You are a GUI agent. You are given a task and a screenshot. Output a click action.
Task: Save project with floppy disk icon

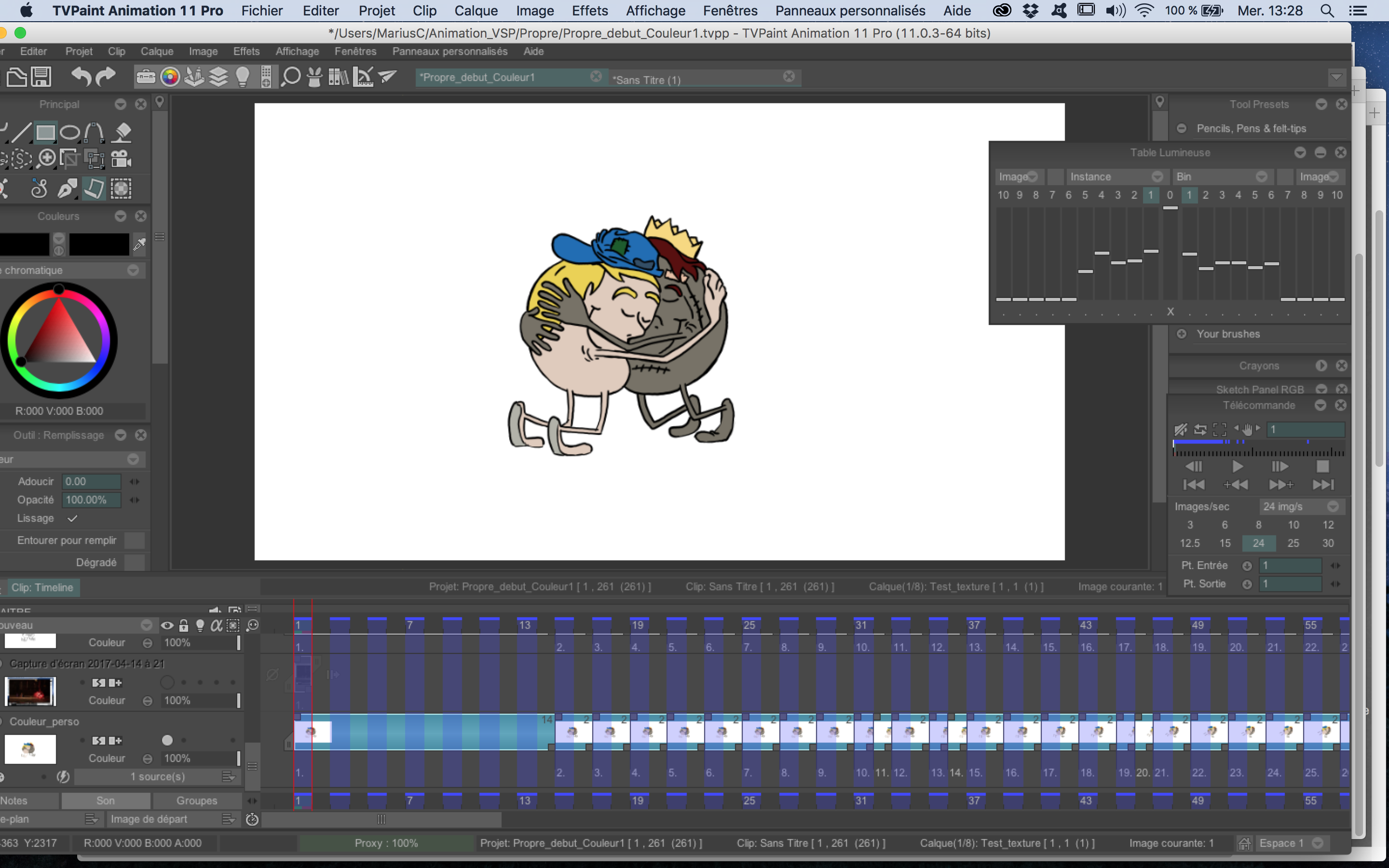(41, 76)
